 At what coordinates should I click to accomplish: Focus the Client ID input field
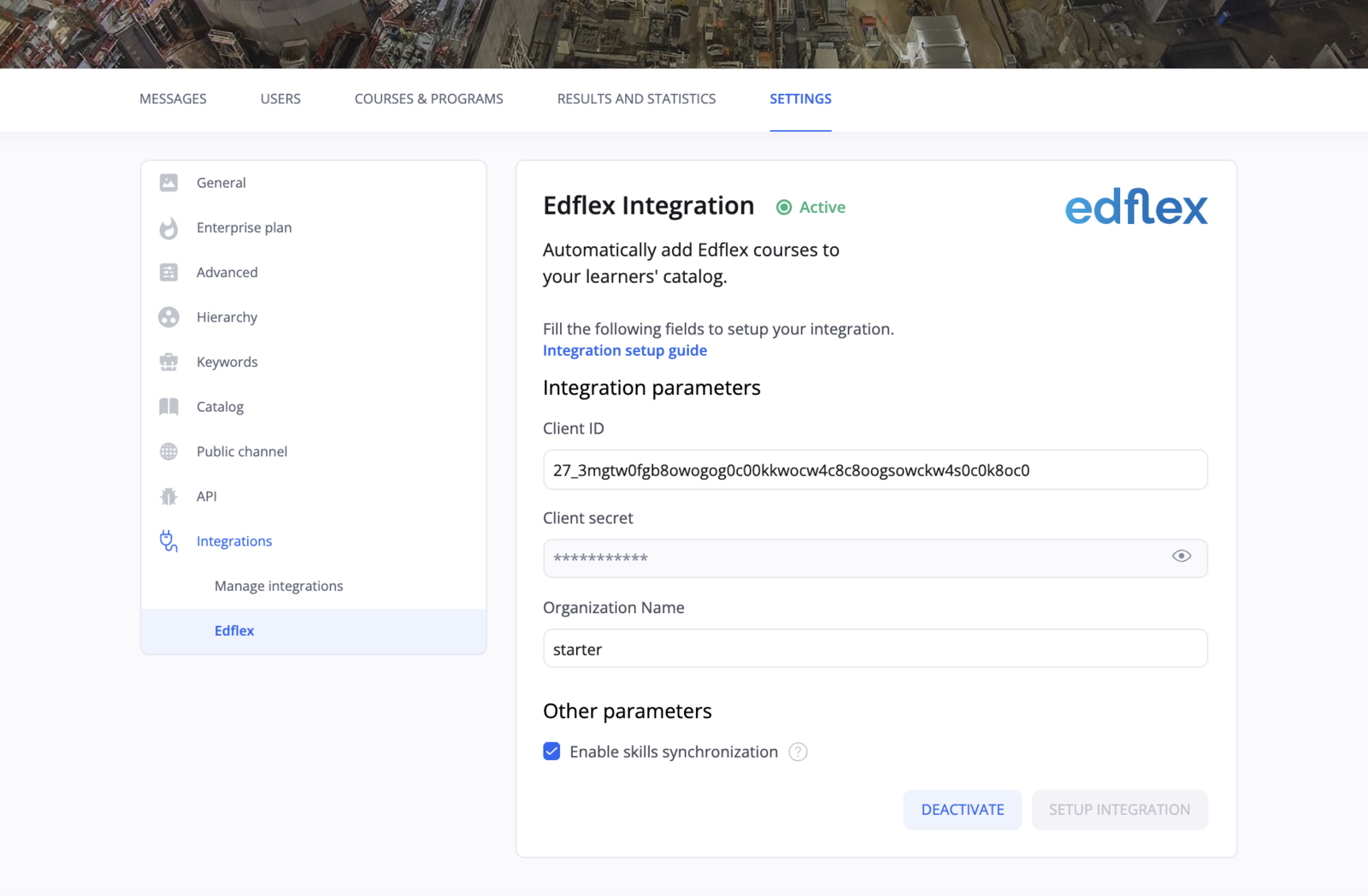876,469
